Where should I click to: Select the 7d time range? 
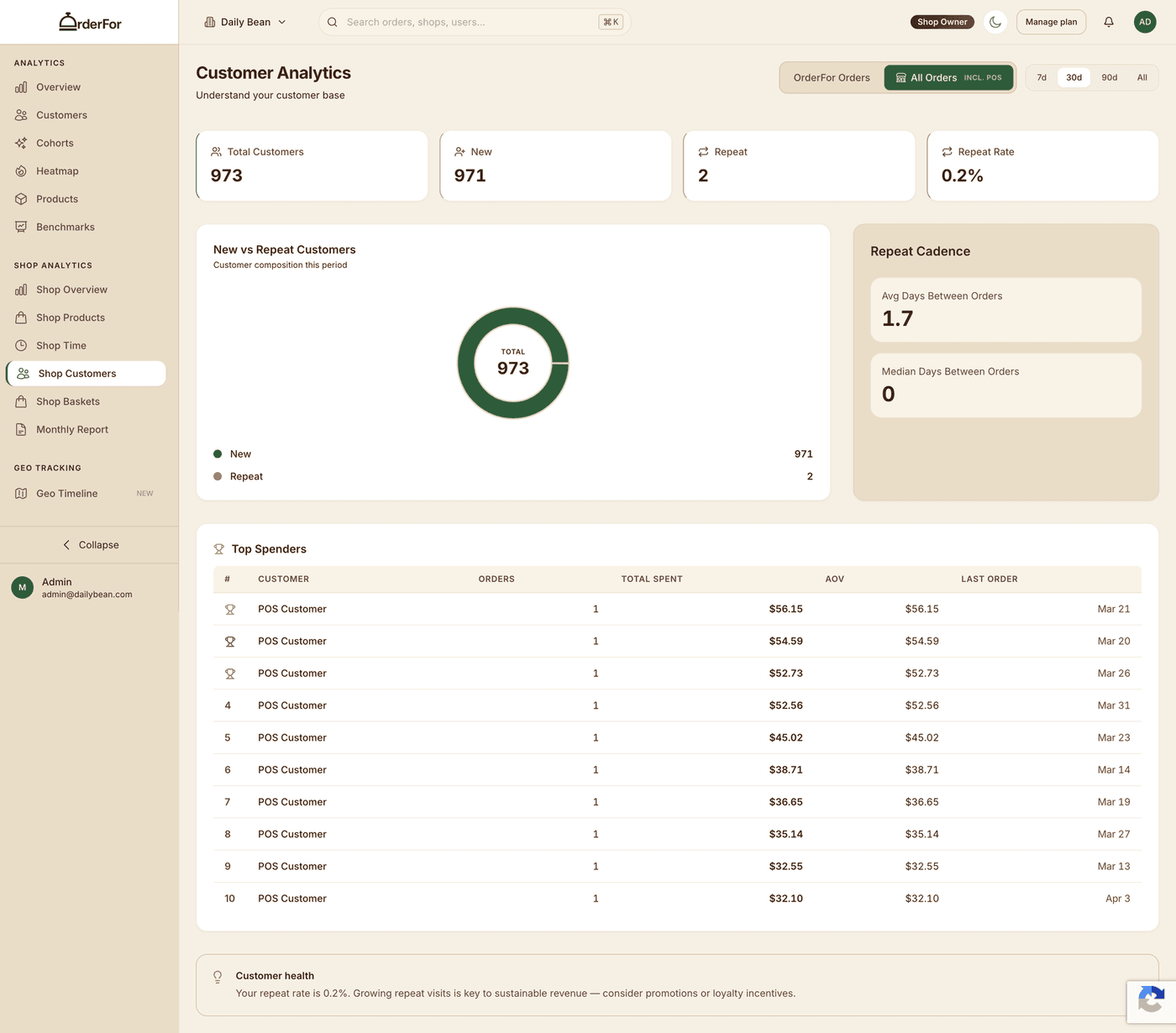1042,77
